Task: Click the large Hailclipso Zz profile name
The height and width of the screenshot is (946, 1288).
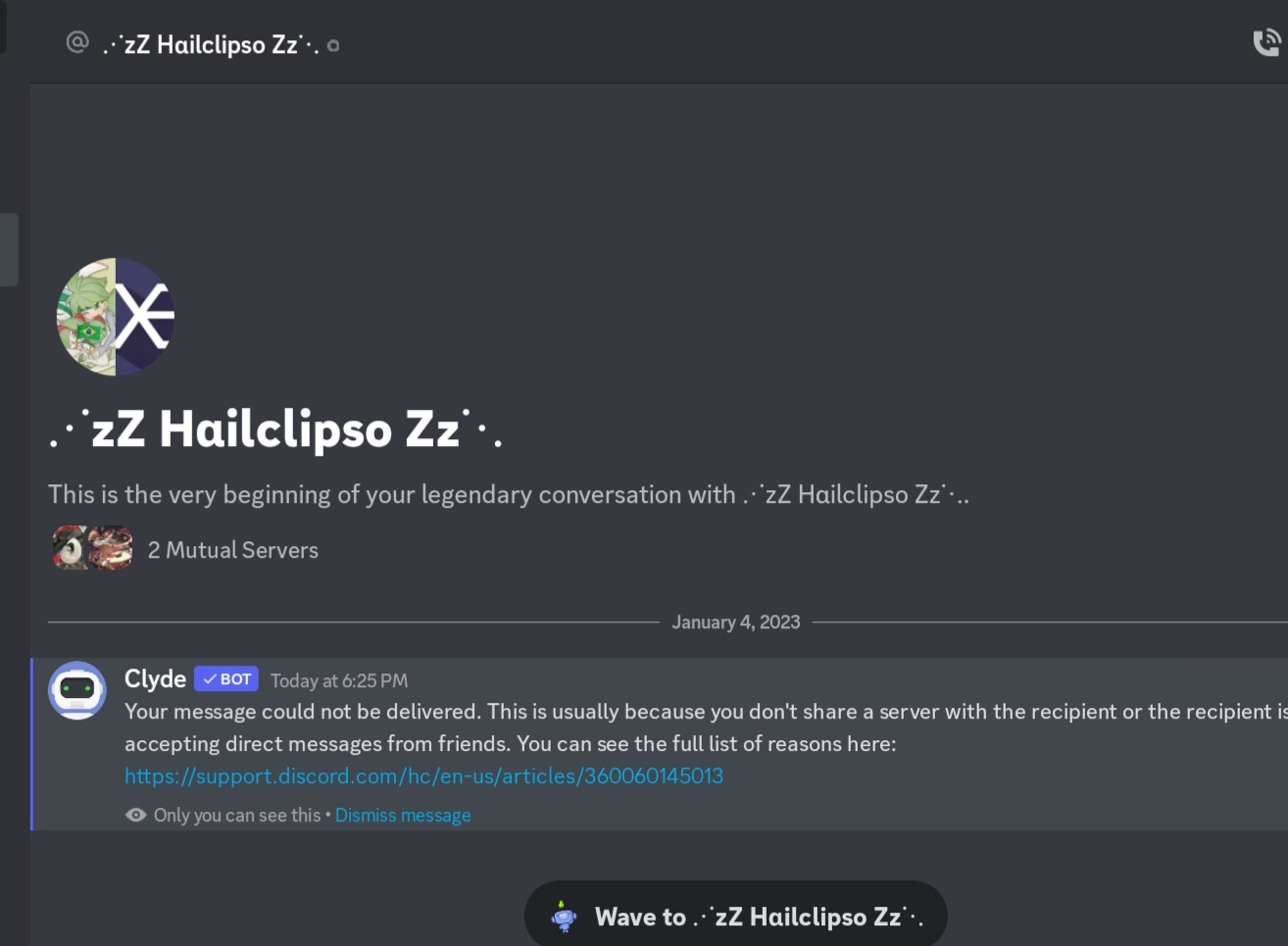Action: pyautogui.click(x=275, y=428)
